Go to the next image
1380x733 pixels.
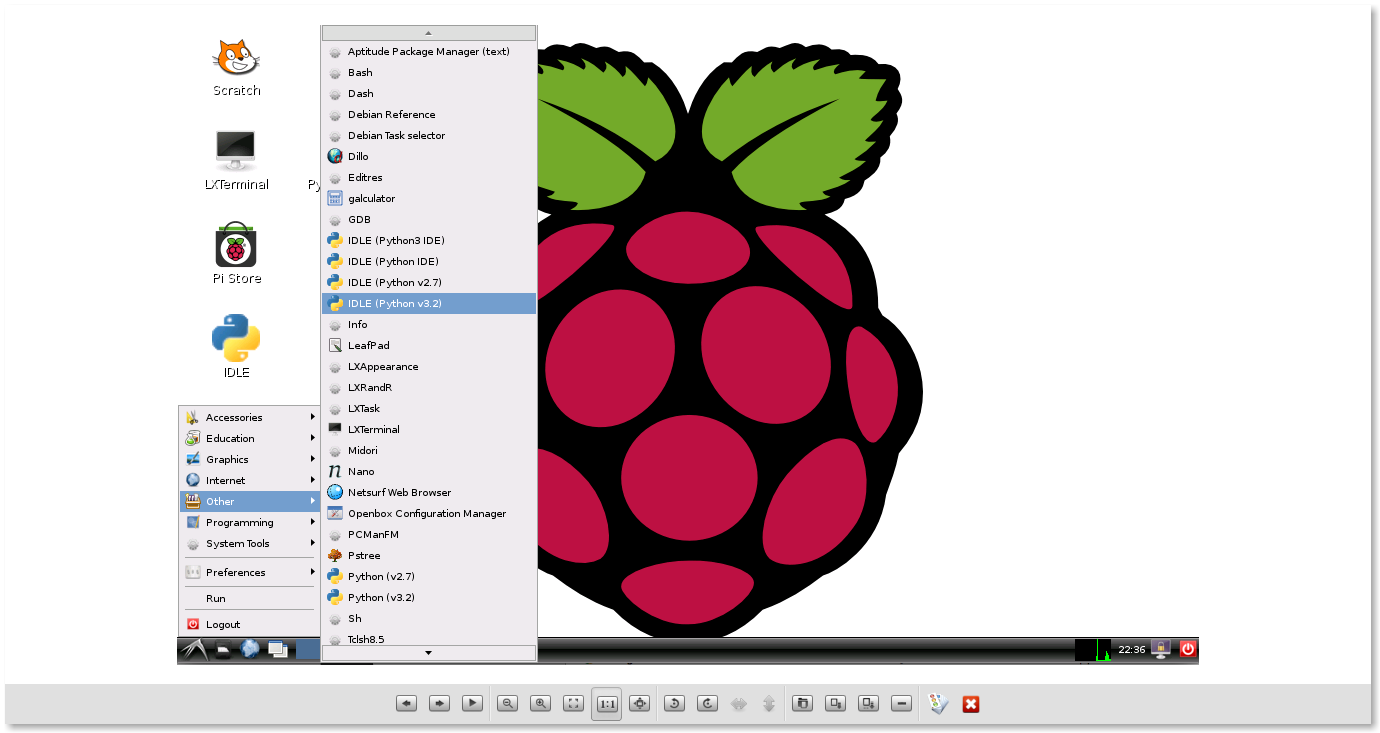pyautogui.click(x=439, y=703)
